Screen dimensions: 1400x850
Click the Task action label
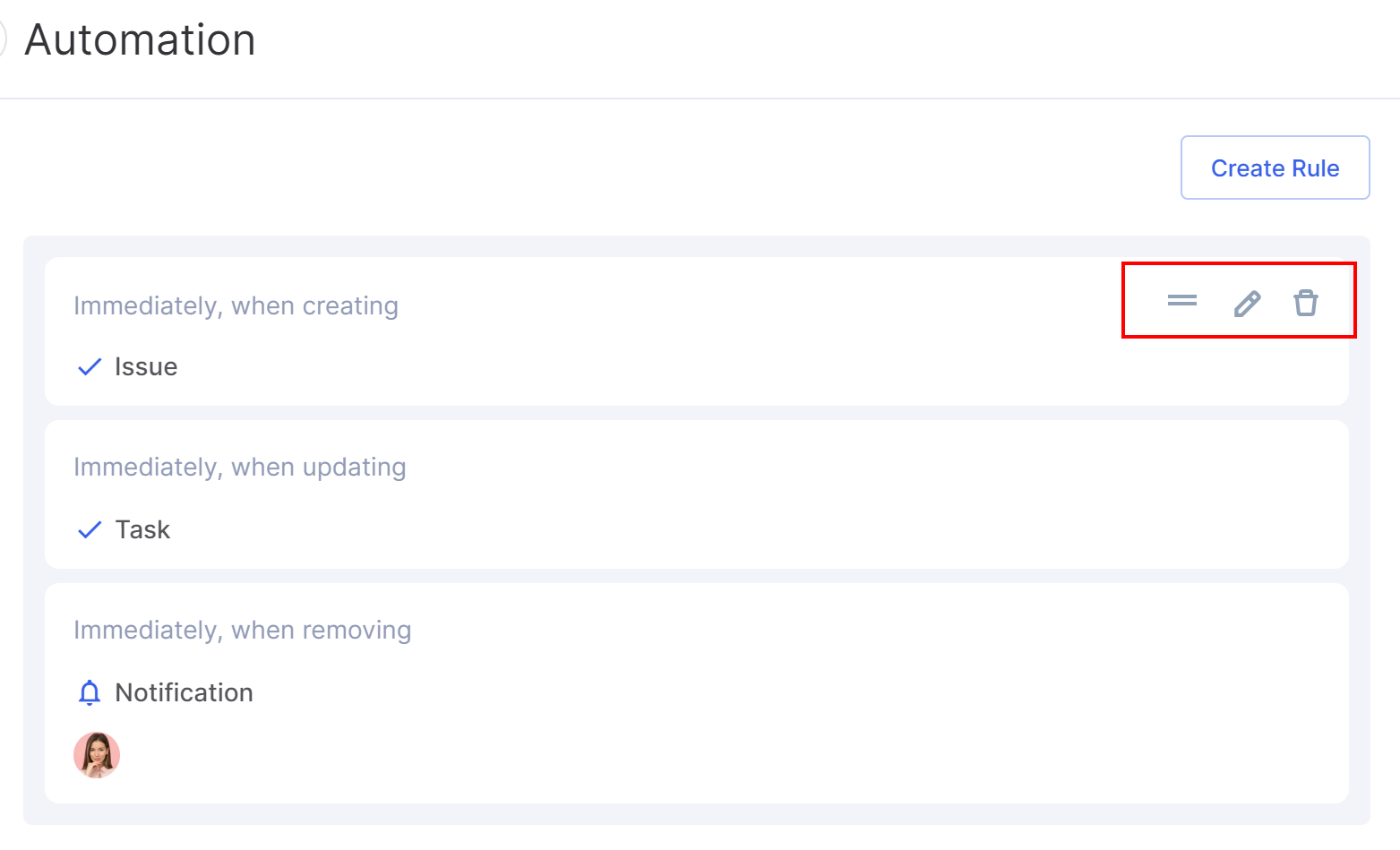(x=142, y=530)
